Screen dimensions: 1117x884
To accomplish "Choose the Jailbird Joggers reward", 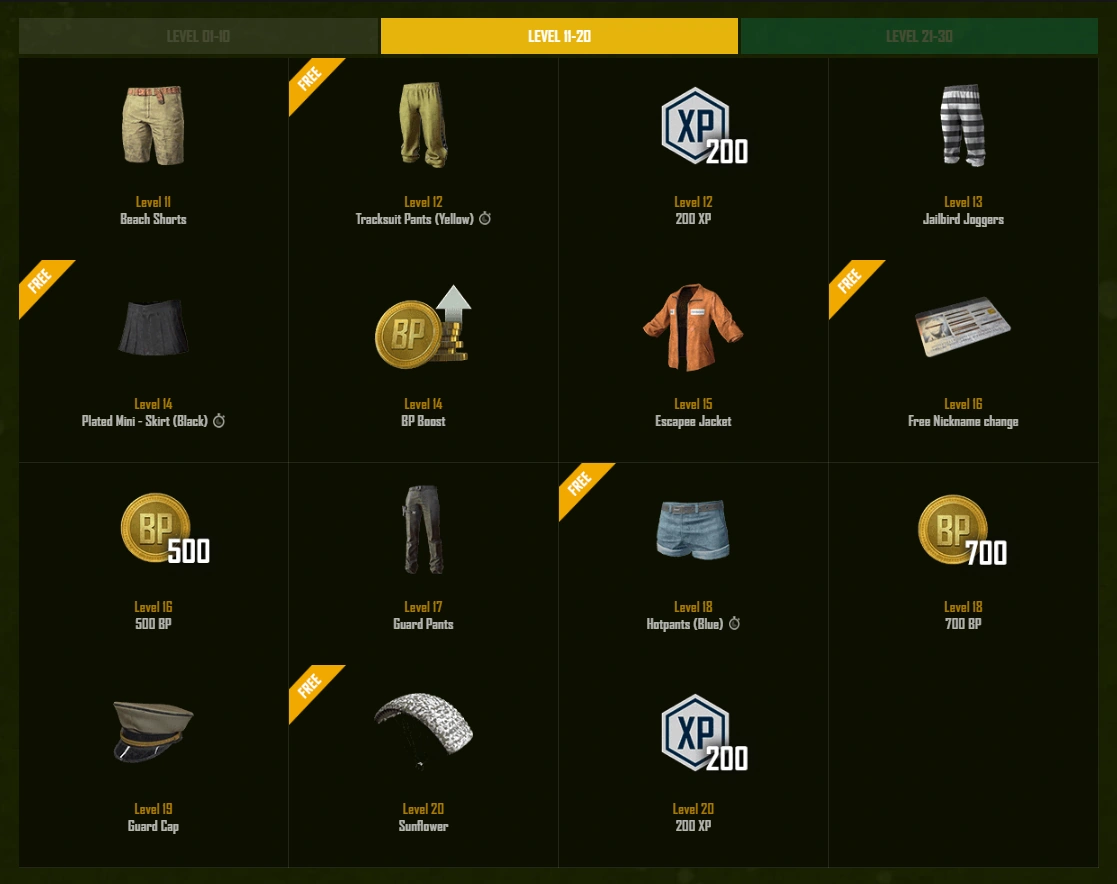I will [x=963, y=125].
